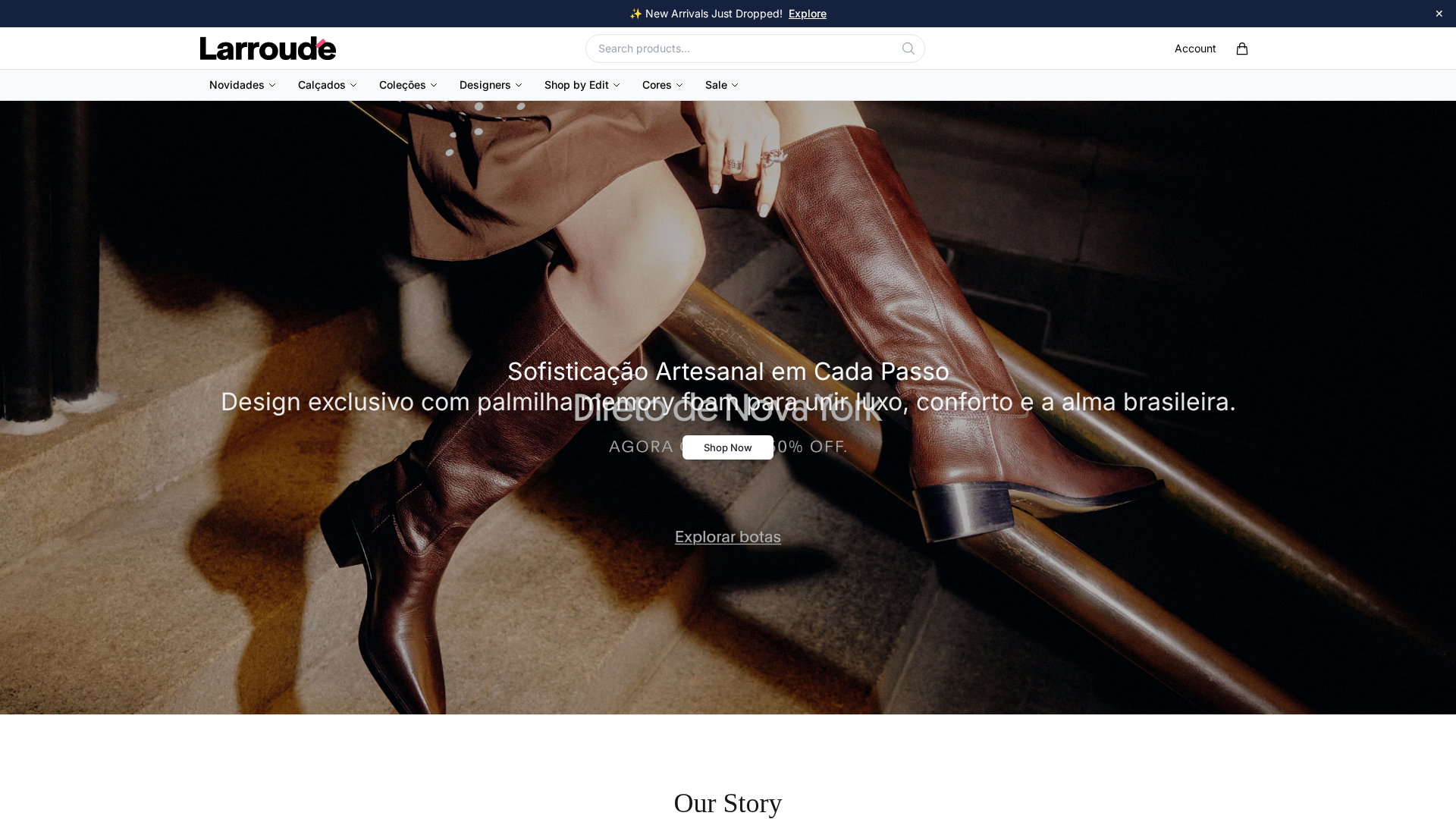Open the Account link
This screenshot has width=1456, height=819.
[1195, 49]
